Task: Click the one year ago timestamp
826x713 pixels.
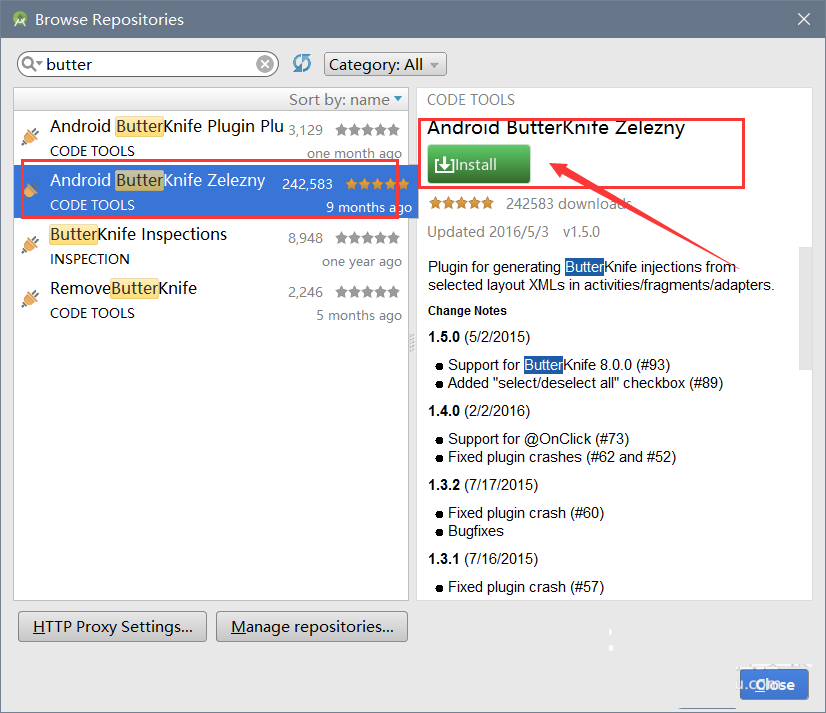Action: pyautogui.click(x=362, y=261)
